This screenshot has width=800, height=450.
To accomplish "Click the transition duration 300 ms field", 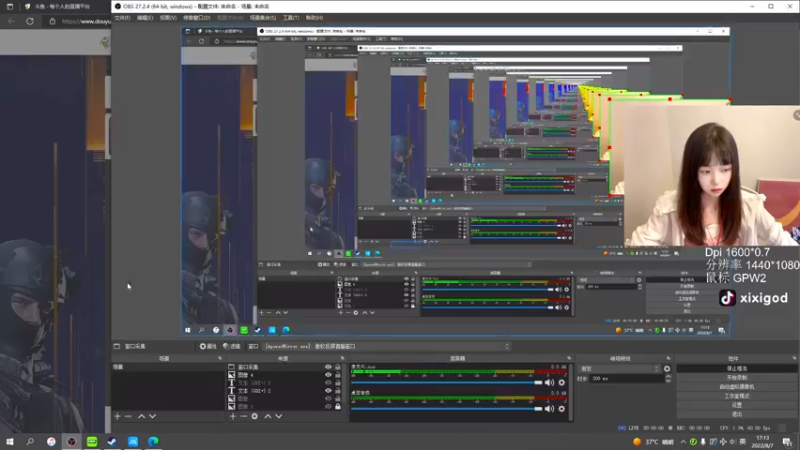I will coord(627,379).
